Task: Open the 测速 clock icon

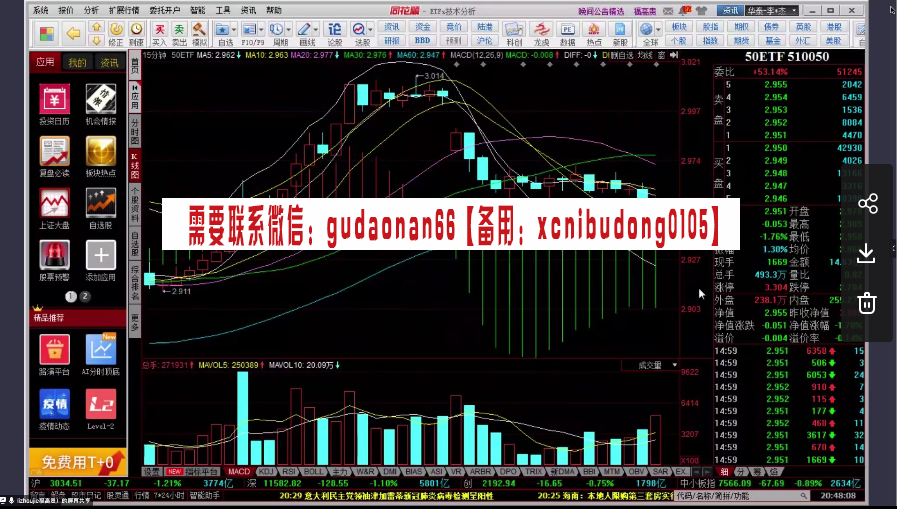Action: [x=136, y=34]
